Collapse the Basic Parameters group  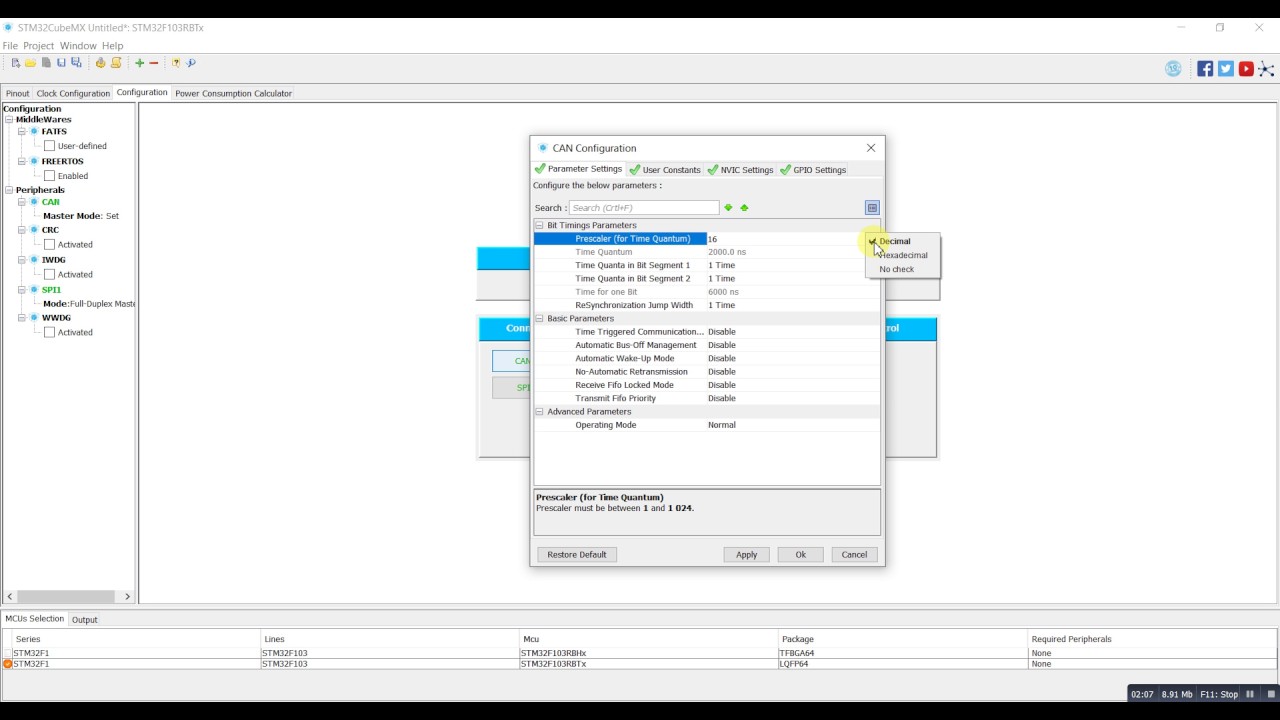pyautogui.click(x=540, y=318)
